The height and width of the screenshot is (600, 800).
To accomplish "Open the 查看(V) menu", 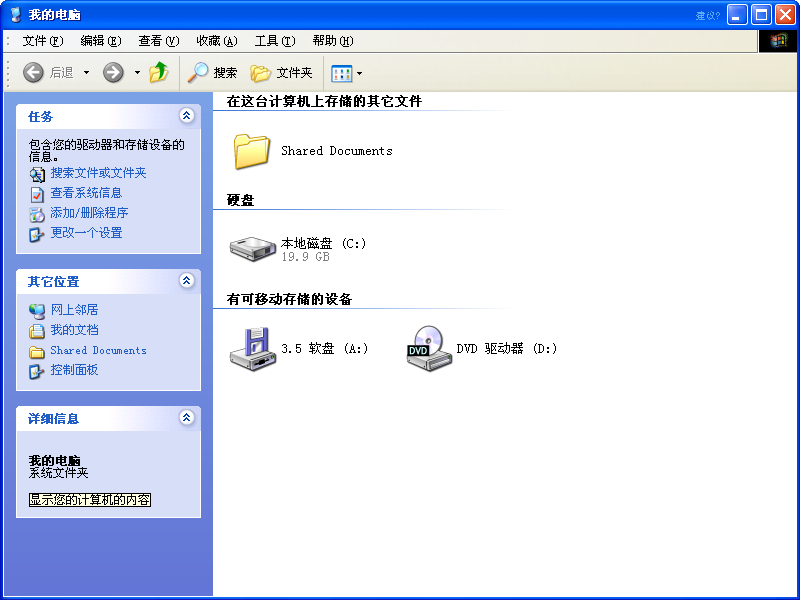I will pos(159,41).
